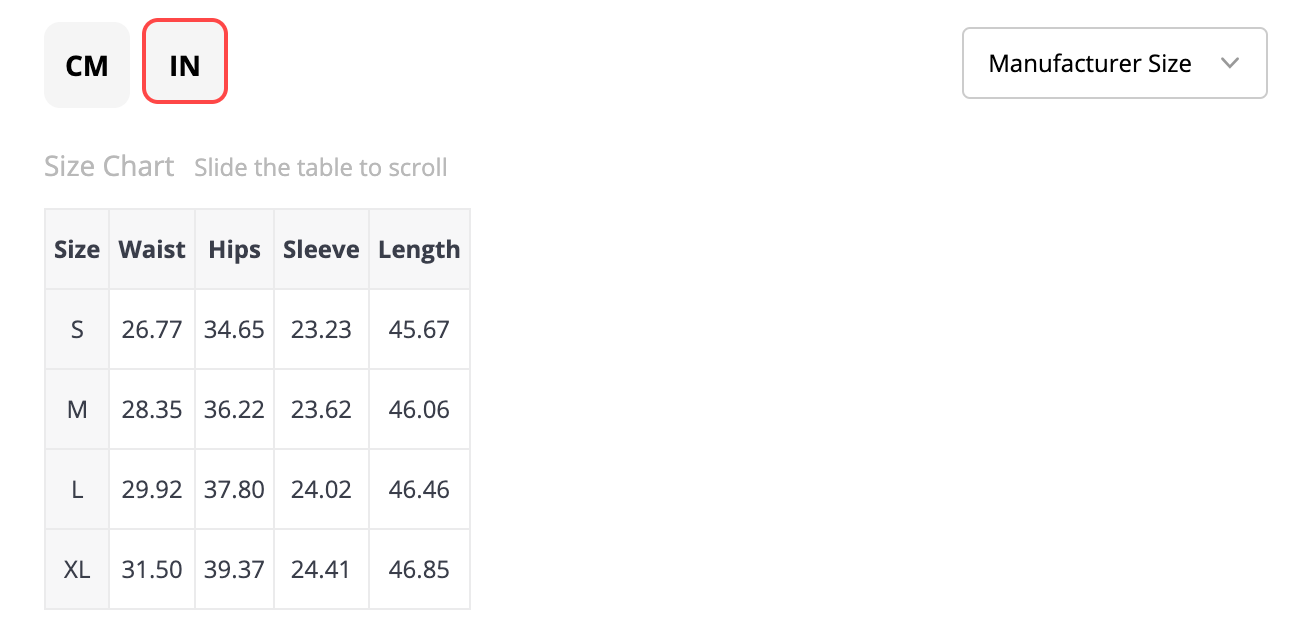Click the Hips column header
Screen dimensions: 1308x642
pos(234,250)
